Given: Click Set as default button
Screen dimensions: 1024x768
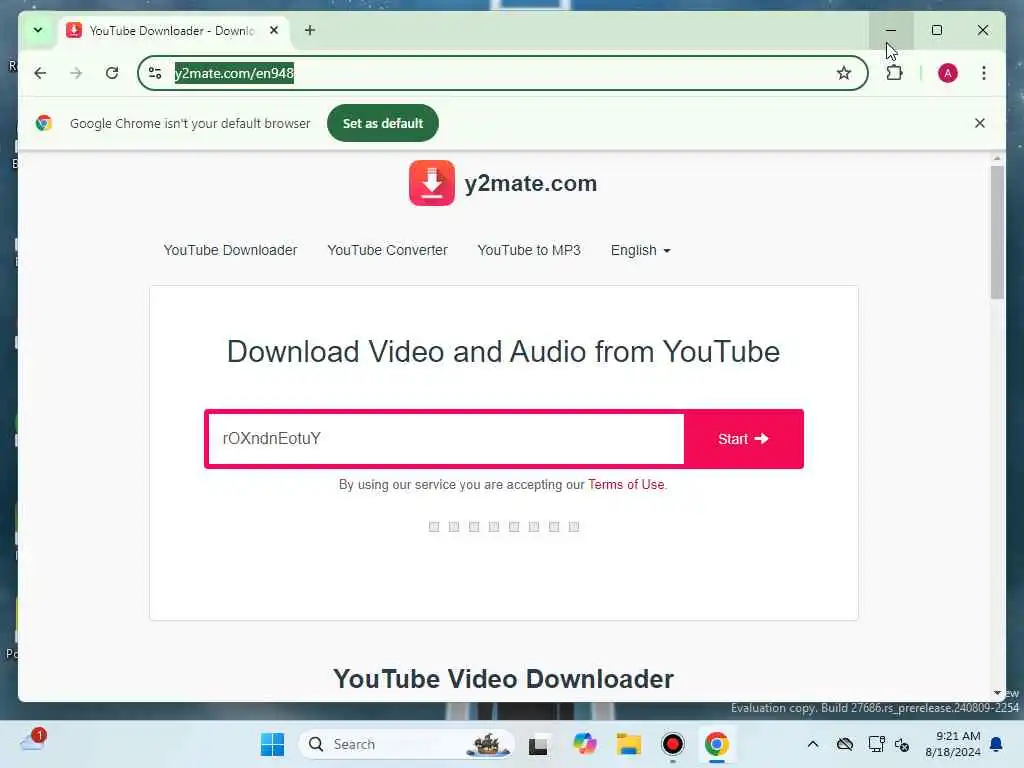Looking at the screenshot, I should [x=383, y=123].
